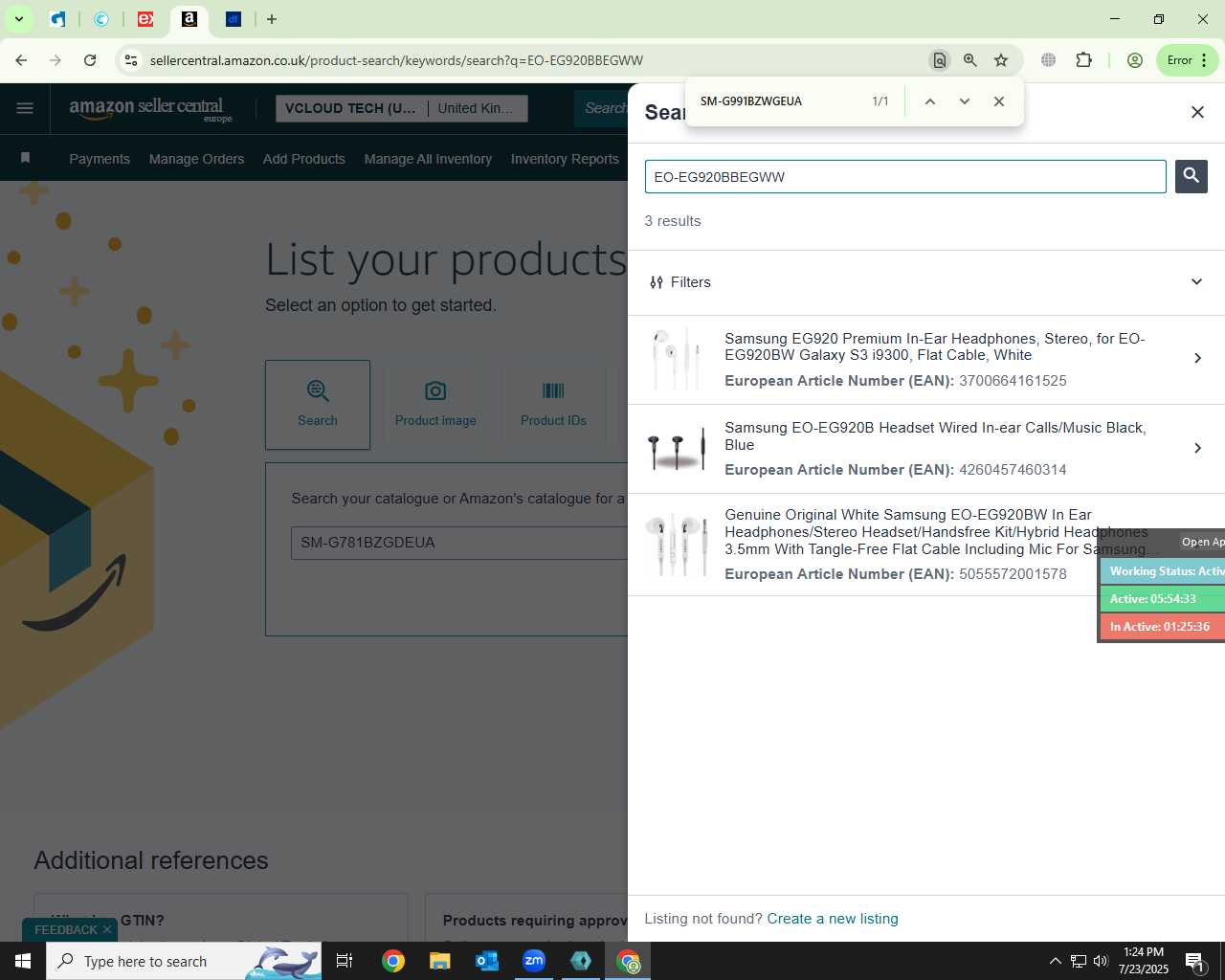
Task: Show hidden system tray icons
Action: tap(1055, 961)
